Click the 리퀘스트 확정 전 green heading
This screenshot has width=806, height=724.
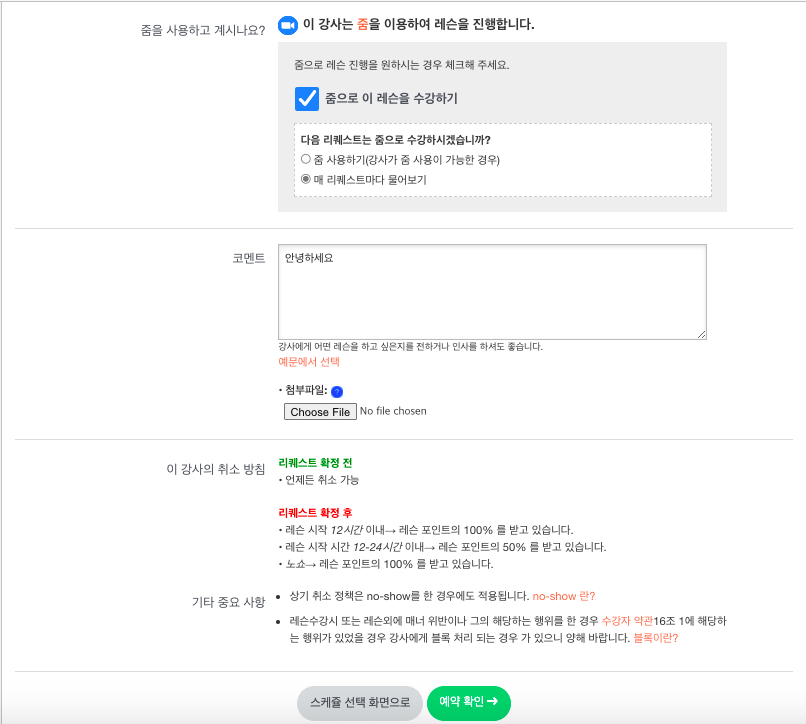[x=315, y=463]
